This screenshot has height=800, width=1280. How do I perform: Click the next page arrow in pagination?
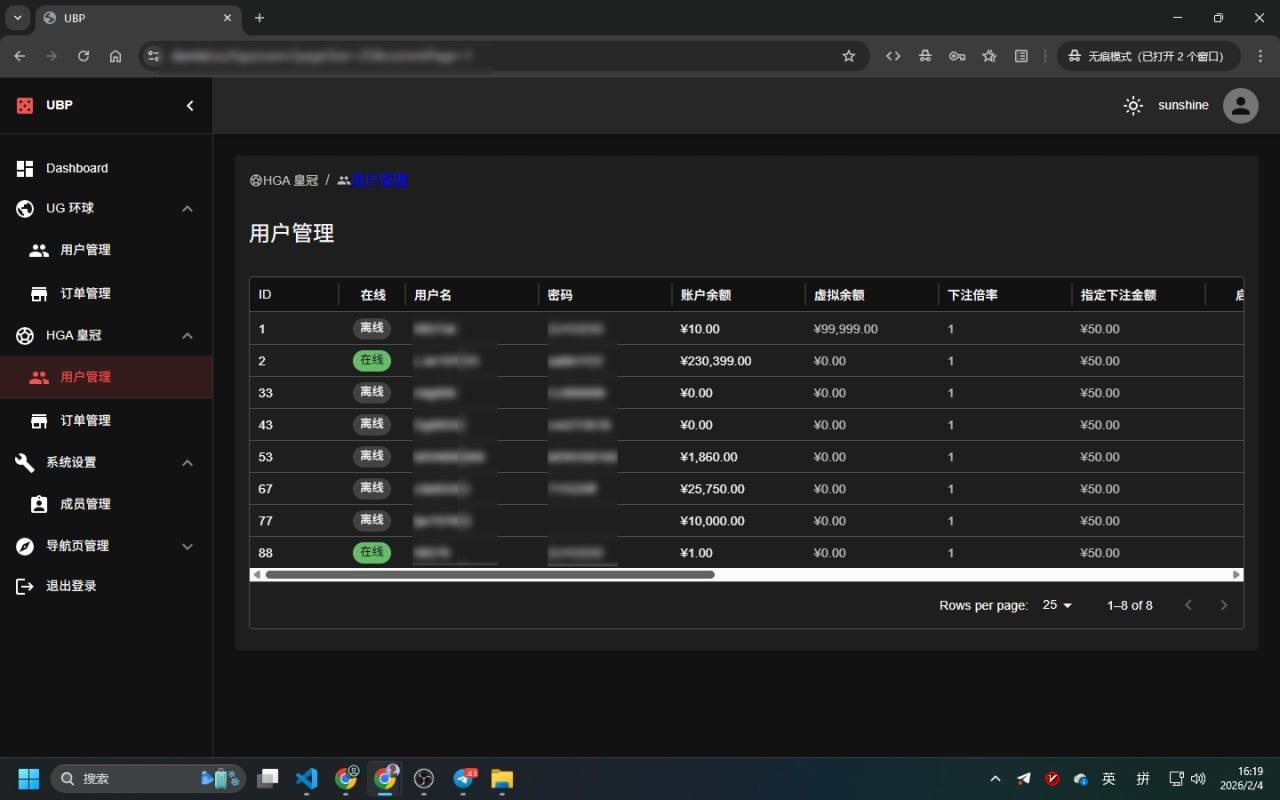1224,605
